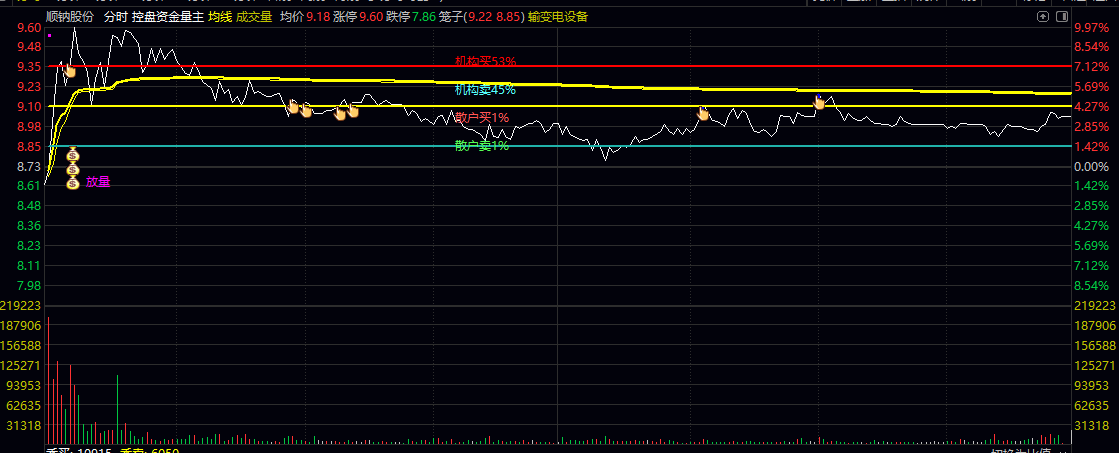
Task: Click the 散户买1% label
Action: 482,118
